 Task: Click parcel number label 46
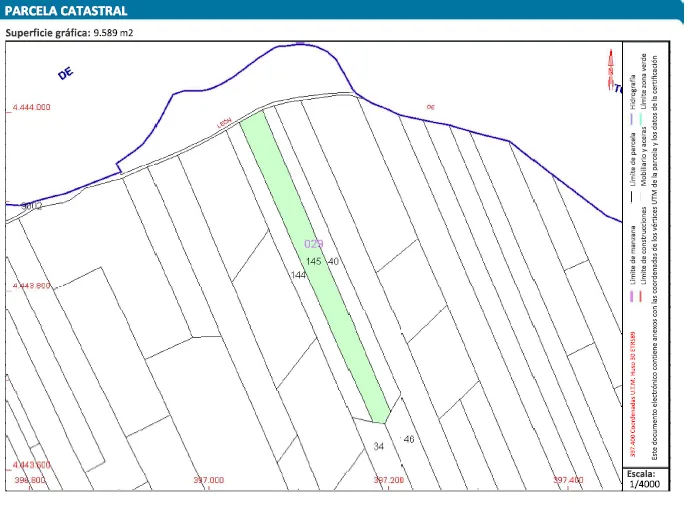[408, 439]
